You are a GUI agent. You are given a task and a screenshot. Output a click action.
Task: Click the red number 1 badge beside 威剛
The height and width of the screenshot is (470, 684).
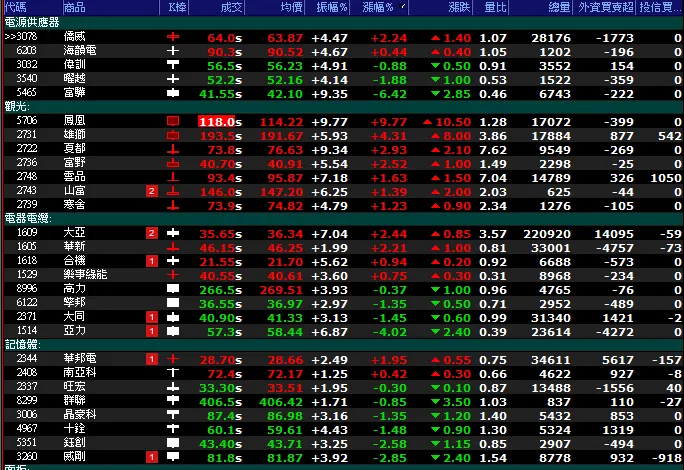coord(151,457)
